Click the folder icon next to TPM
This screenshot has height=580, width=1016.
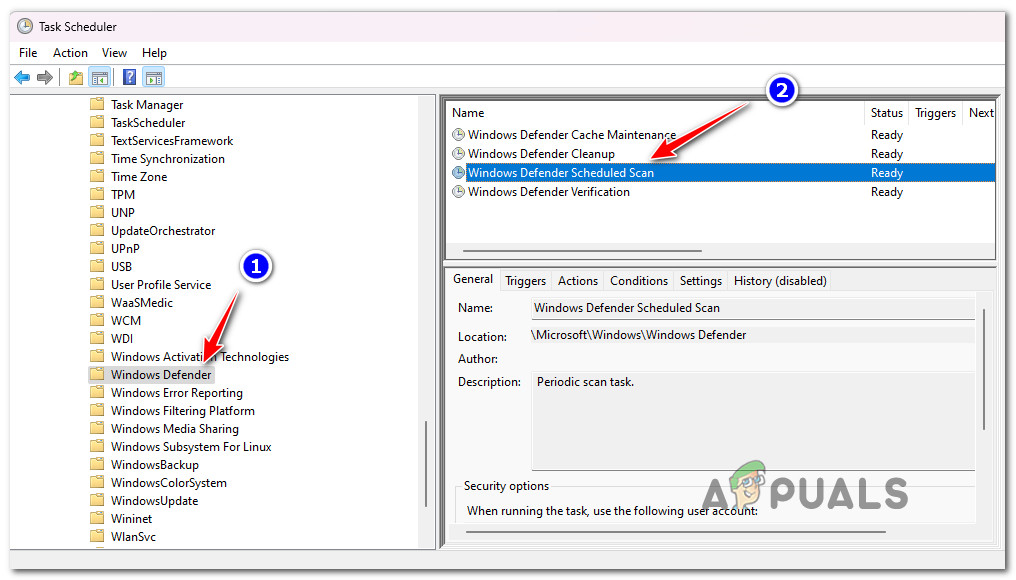[97, 194]
